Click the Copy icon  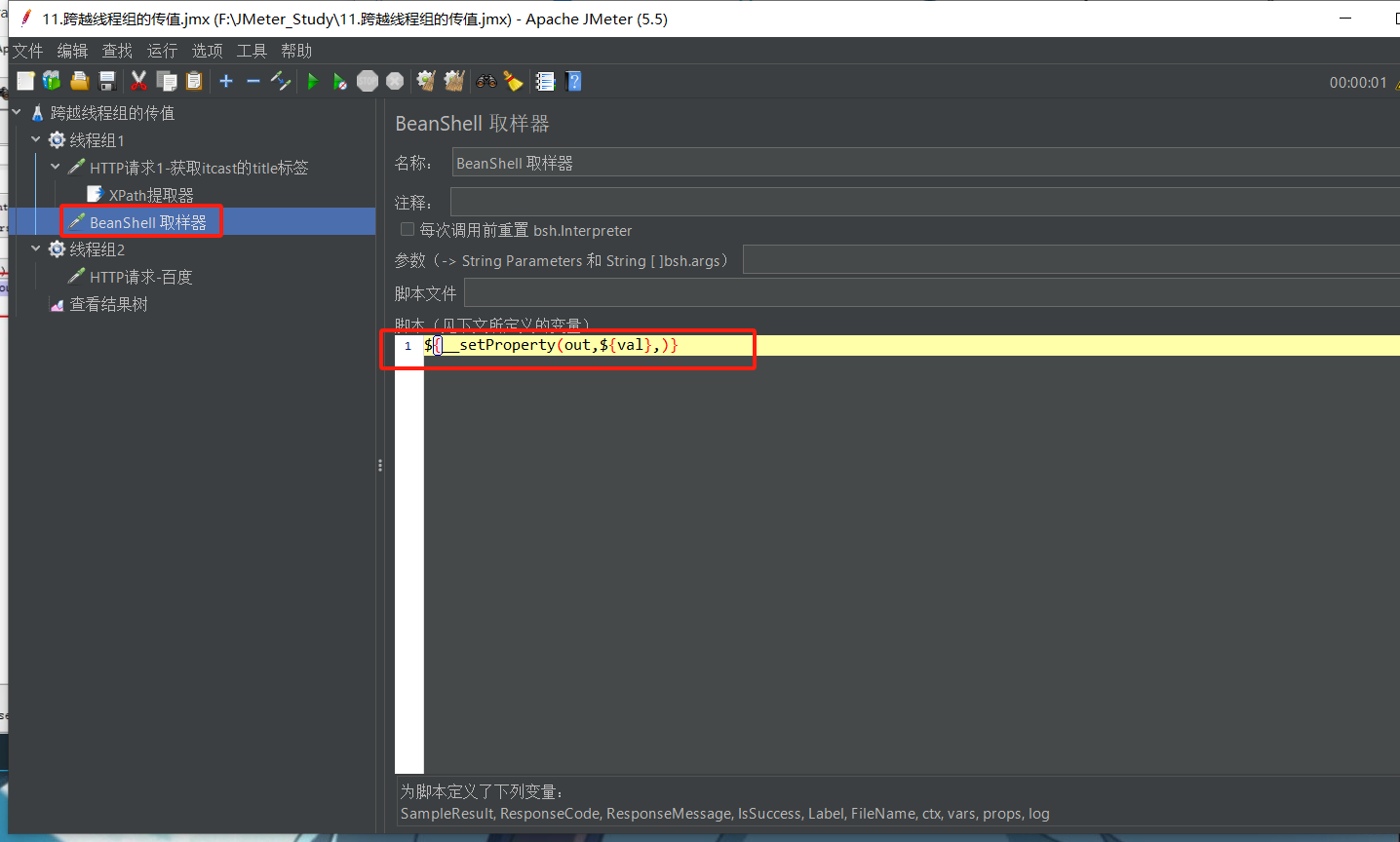pyautogui.click(x=167, y=81)
